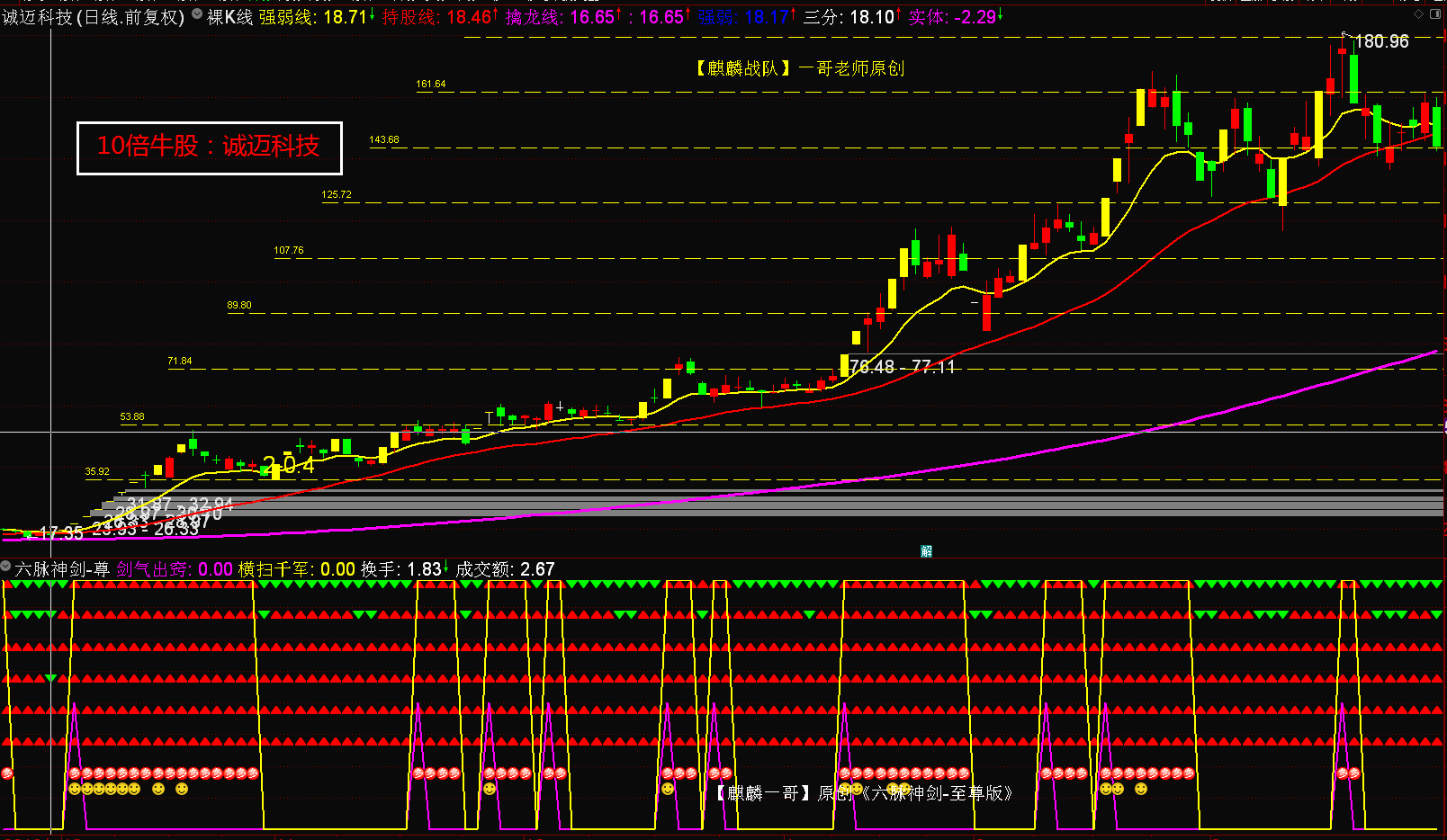The height and width of the screenshot is (840, 1447).
Task: Click the 【麒麟一哥】原创《六脉神剑-至尊版》 caption
Action: point(866,793)
